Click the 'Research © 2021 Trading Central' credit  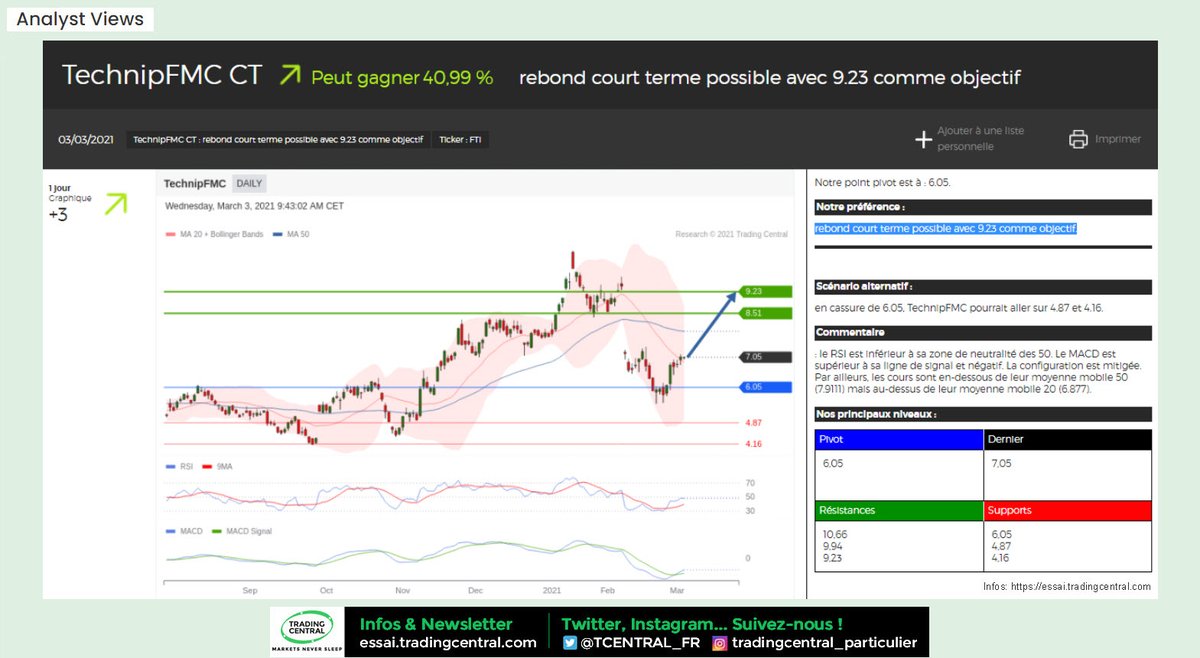[733, 235]
